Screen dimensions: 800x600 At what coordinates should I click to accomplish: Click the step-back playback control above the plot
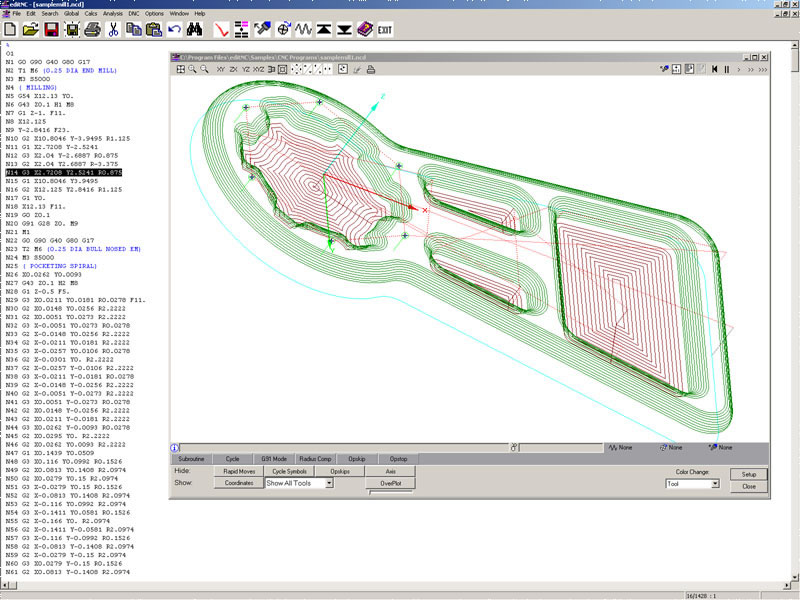715,69
